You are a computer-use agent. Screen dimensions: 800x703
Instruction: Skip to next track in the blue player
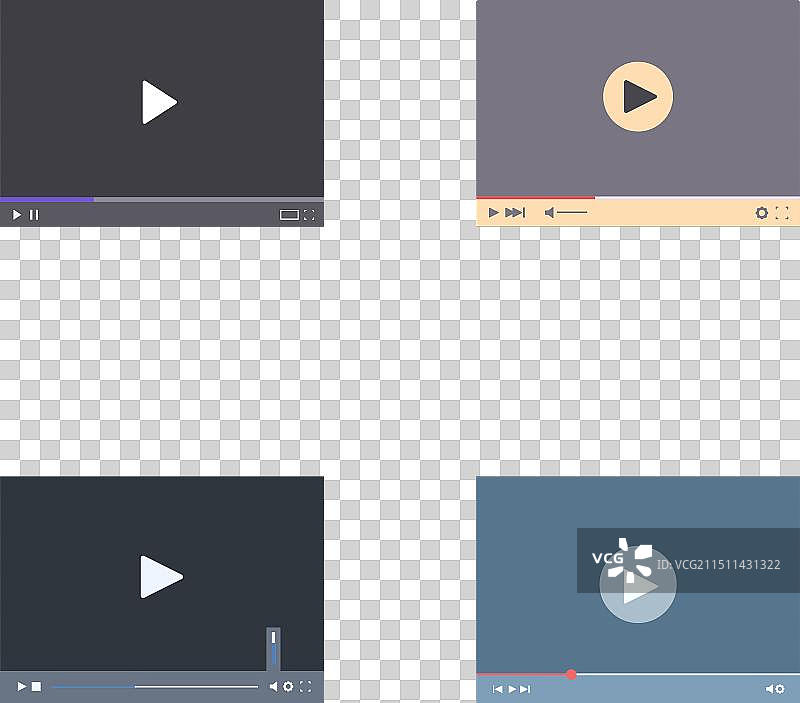525,689
